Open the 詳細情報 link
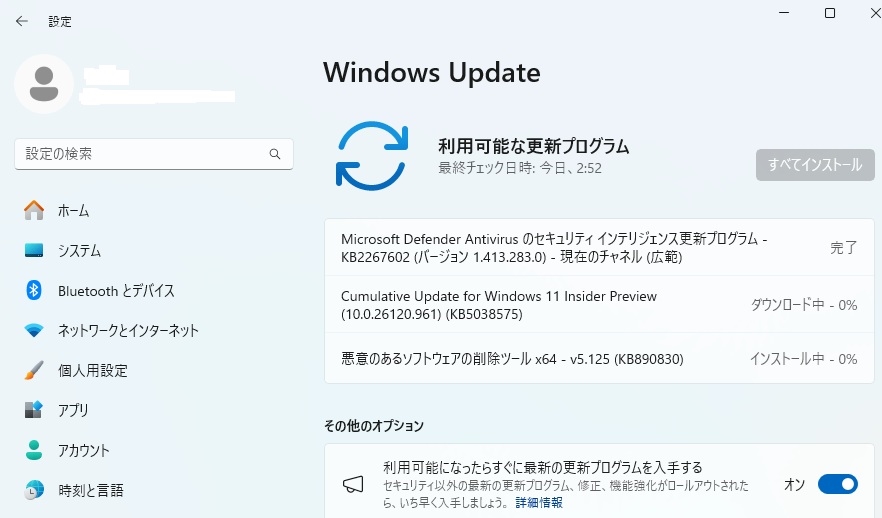Screen dimensions: 882x518 click(x=539, y=502)
